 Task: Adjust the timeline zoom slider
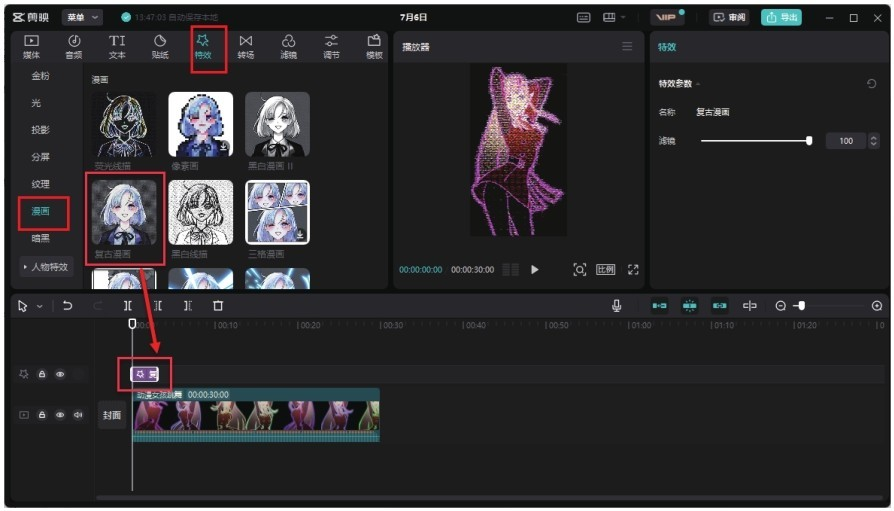[830, 306]
